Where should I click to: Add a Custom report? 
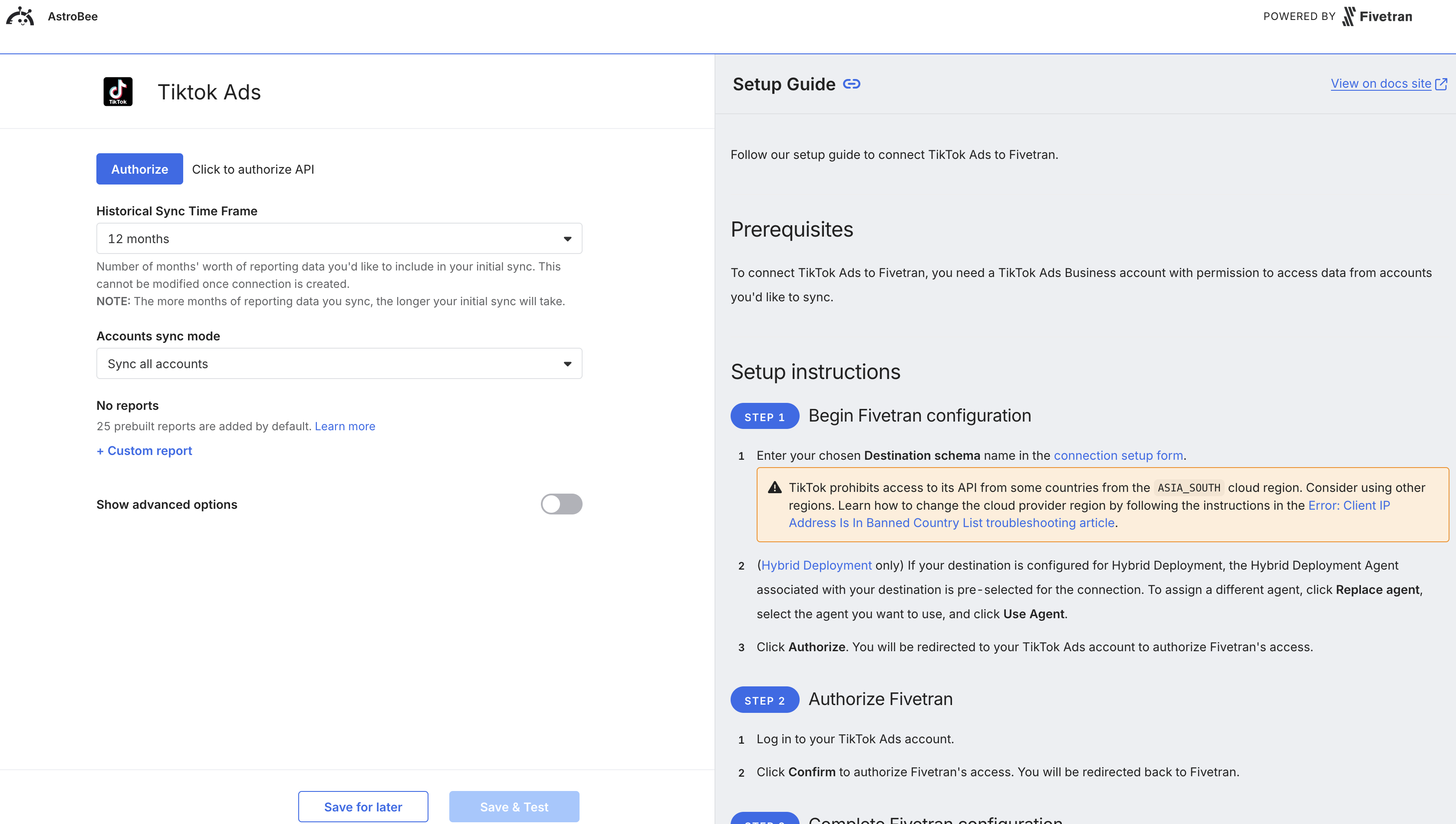pos(144,451)
